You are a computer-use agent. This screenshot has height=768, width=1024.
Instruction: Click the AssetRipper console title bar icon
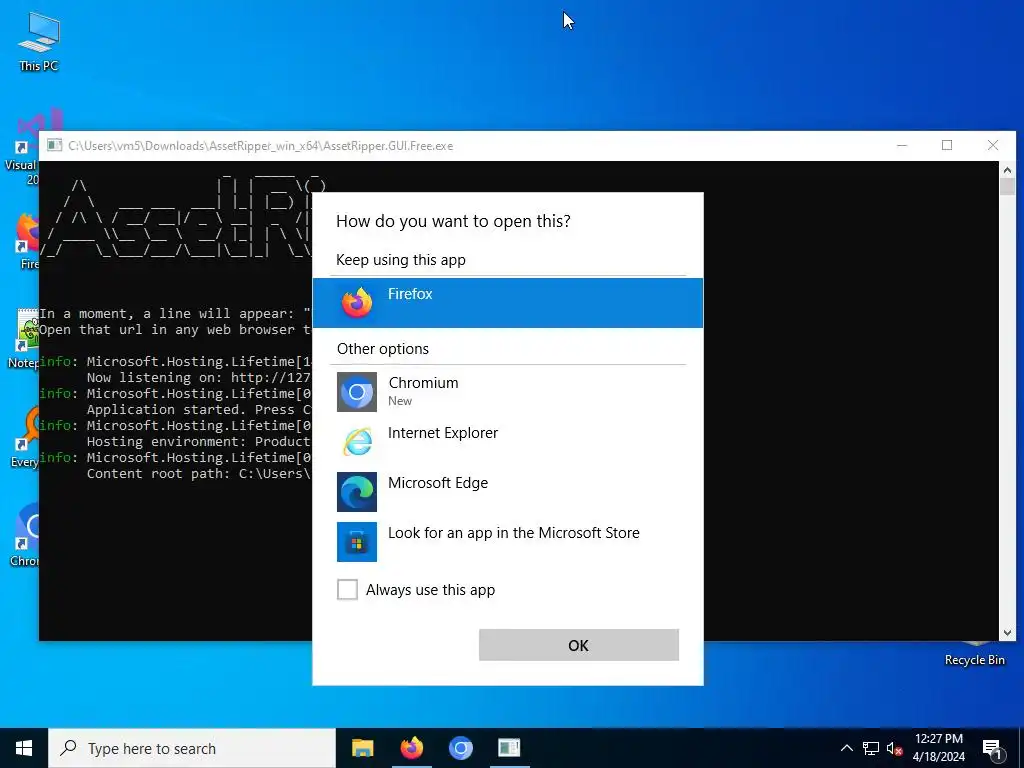55,145
